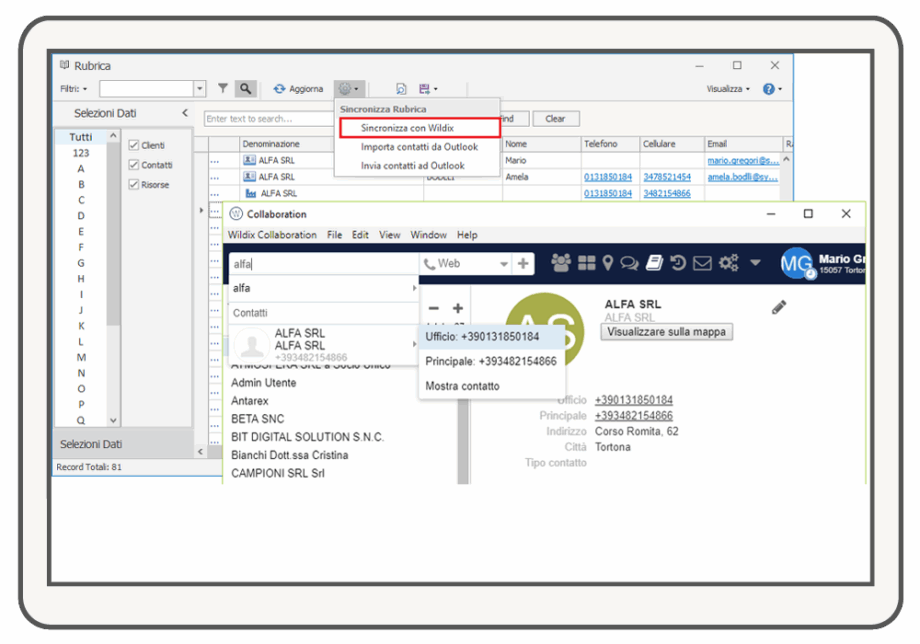The width and height of the screenshot is (920, 644).
Task: Expand the toolbar down-arrow menu in Collaboration
Action: point(756,263)
